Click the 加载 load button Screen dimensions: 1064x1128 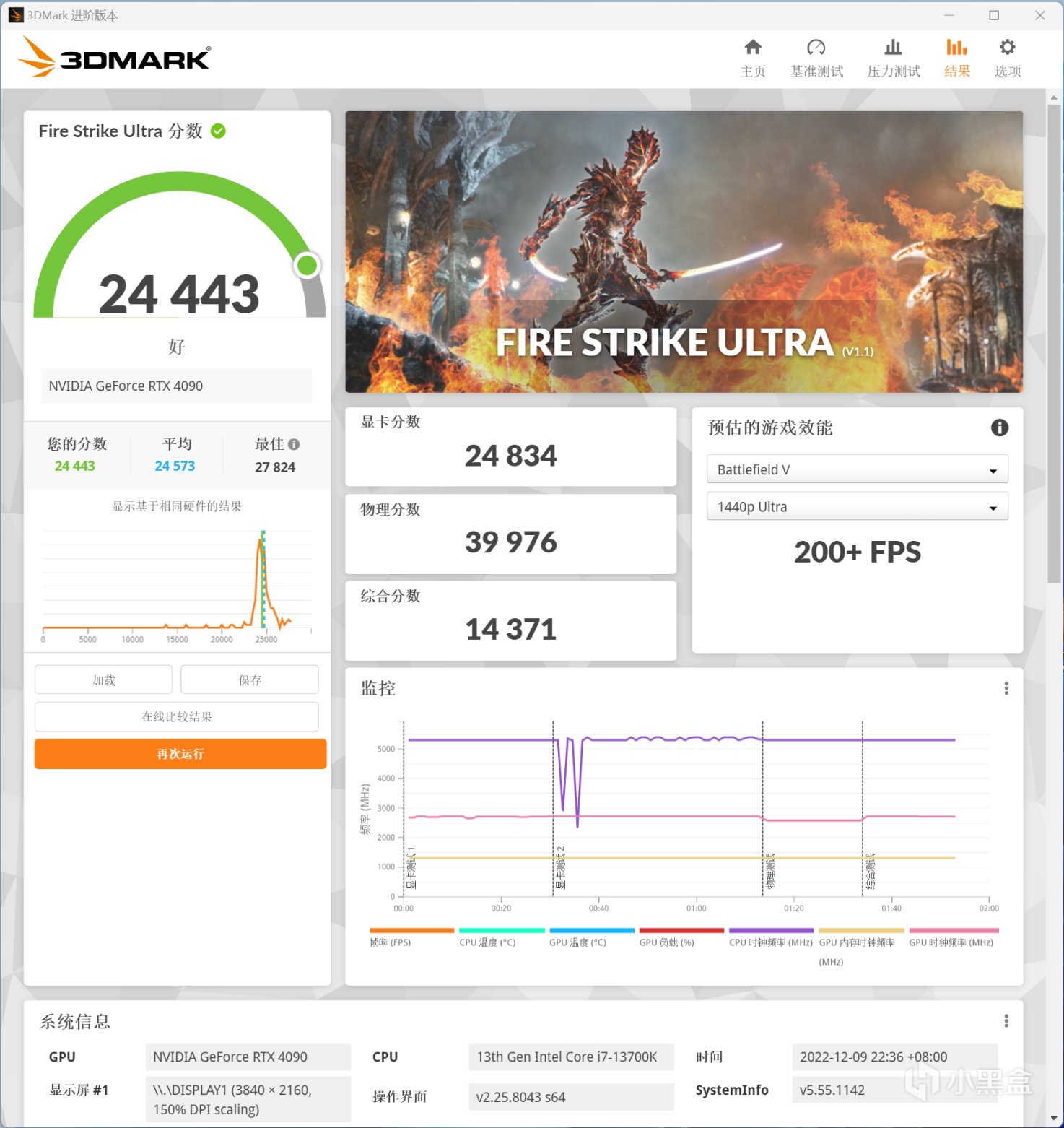104,680
